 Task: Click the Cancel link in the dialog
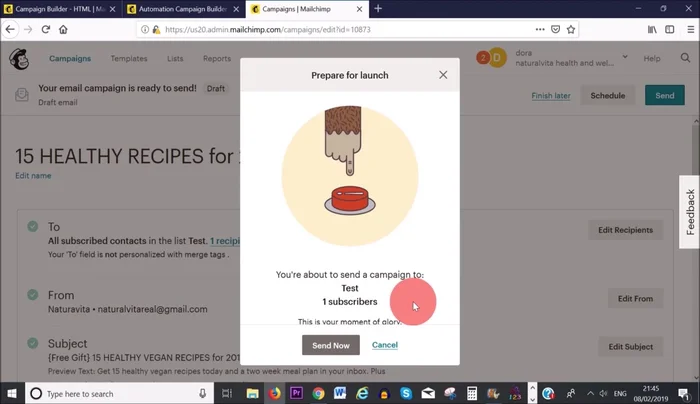point(385,345)
